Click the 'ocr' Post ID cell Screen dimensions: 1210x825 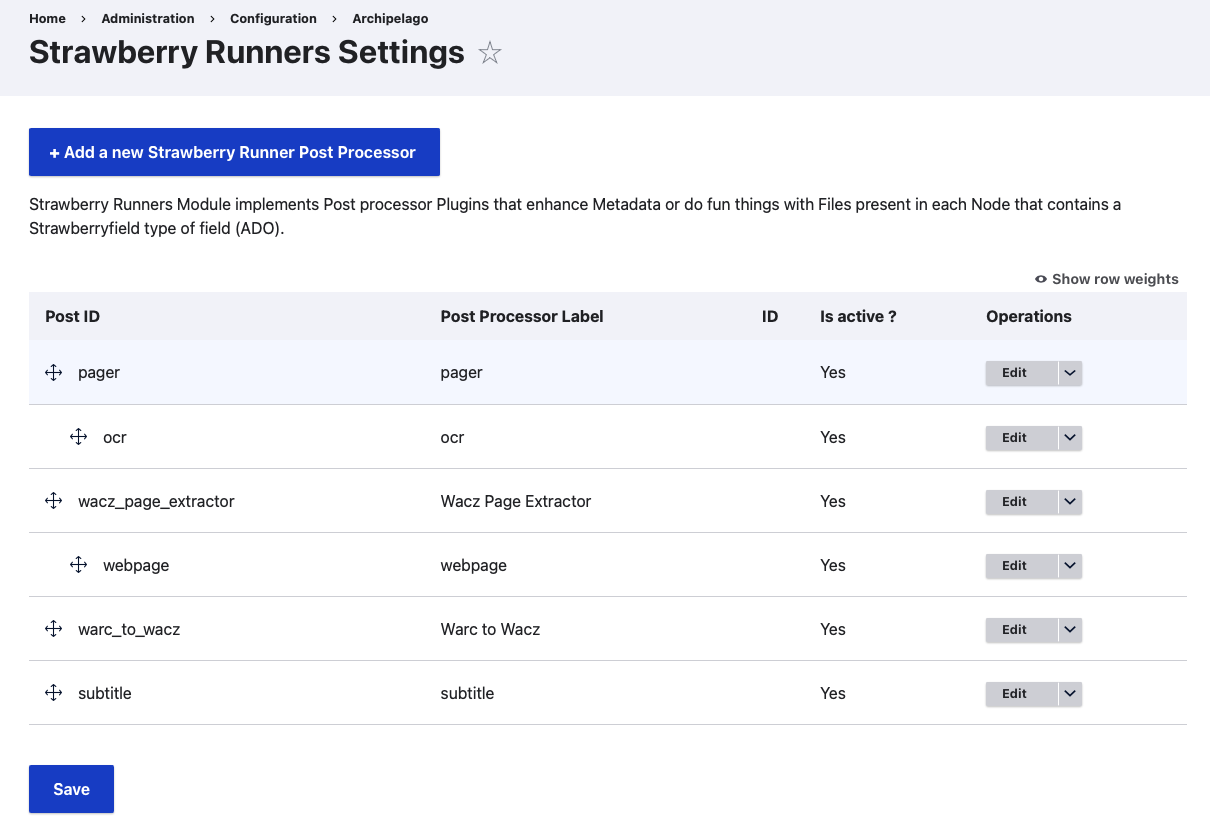click(115, 437)
